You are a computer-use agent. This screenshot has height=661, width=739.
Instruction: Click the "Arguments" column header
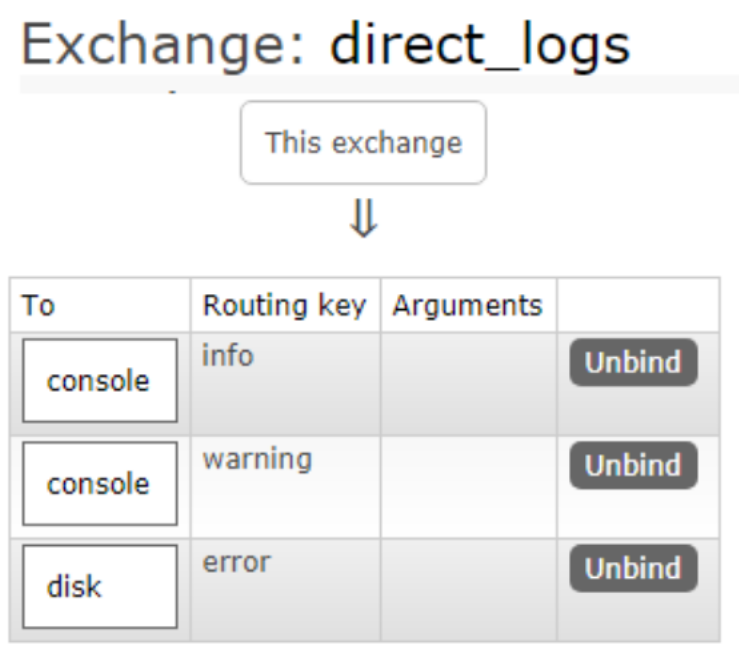click(x=467, y=305)
